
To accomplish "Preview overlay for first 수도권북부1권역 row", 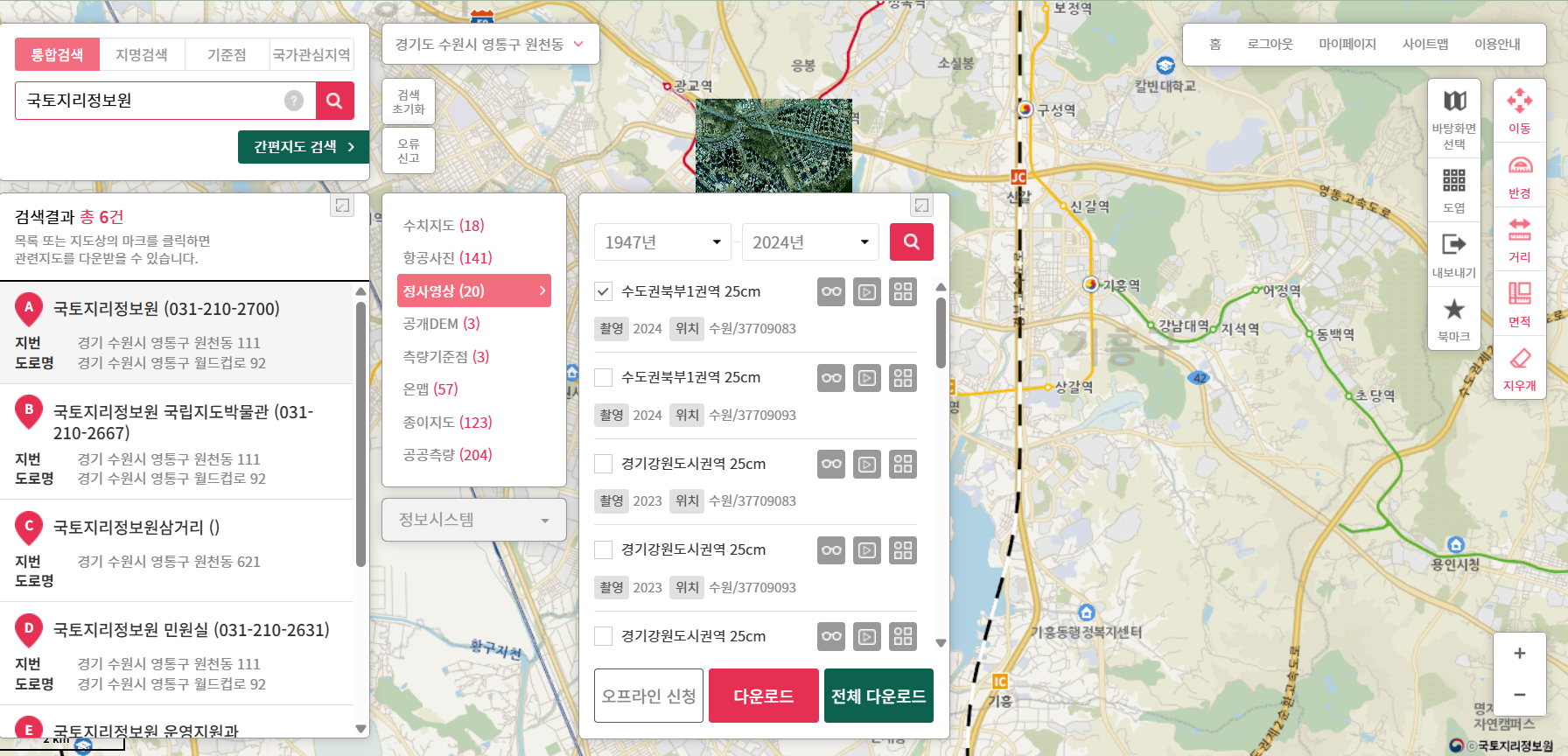I will 832,292.
